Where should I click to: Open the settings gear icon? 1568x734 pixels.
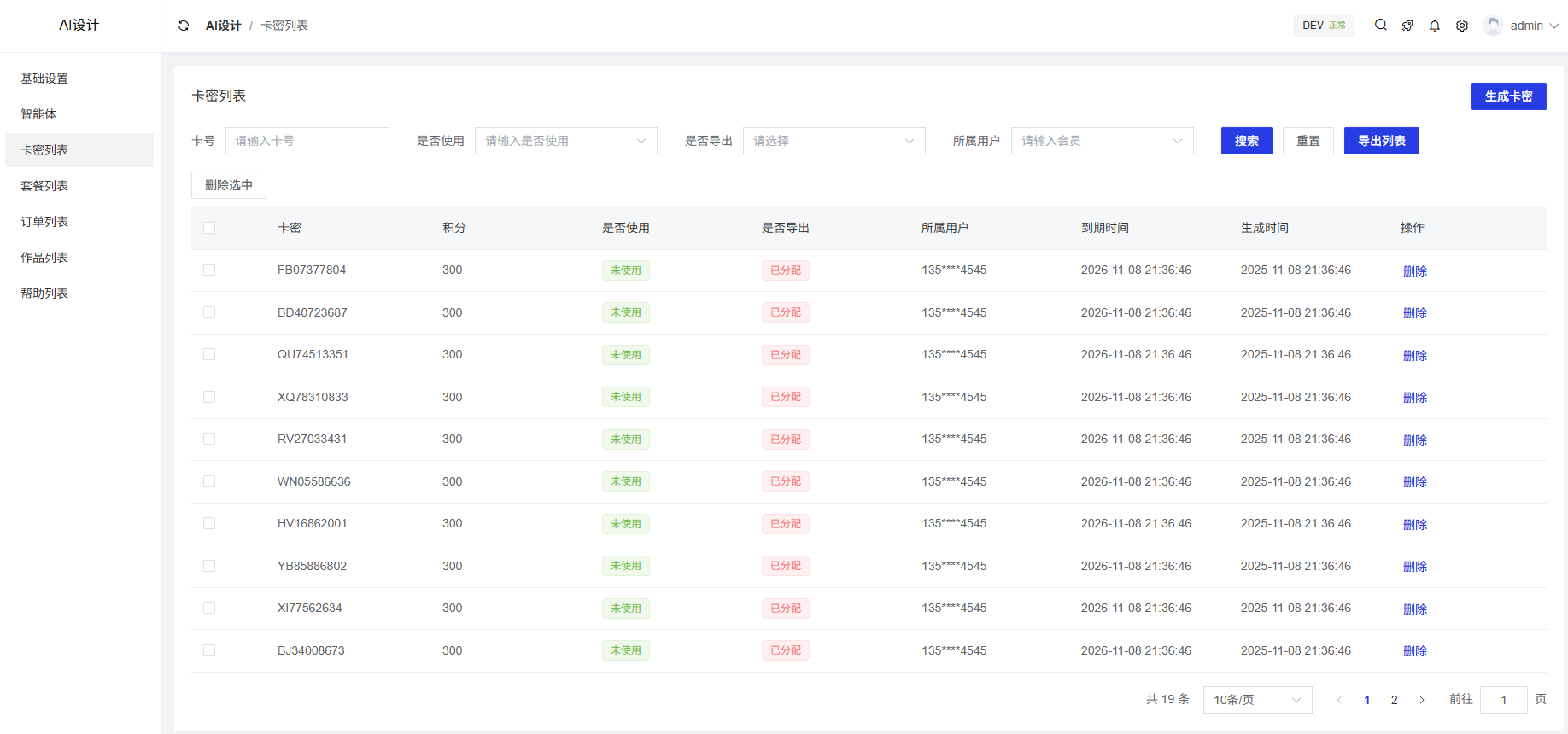pos(1462,26)
